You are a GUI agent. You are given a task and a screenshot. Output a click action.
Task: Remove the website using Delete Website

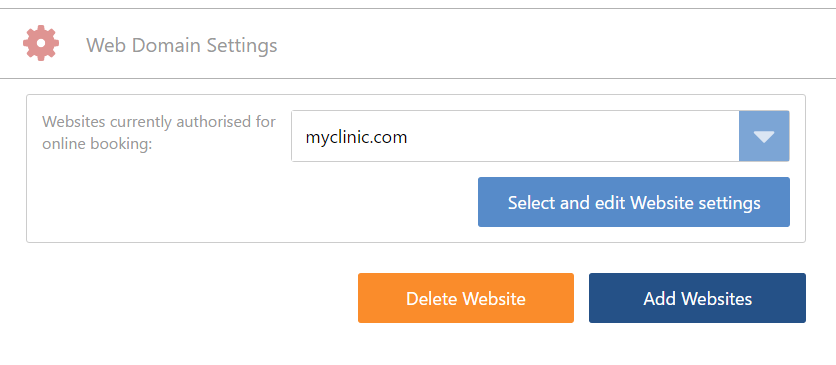(466, 298)
